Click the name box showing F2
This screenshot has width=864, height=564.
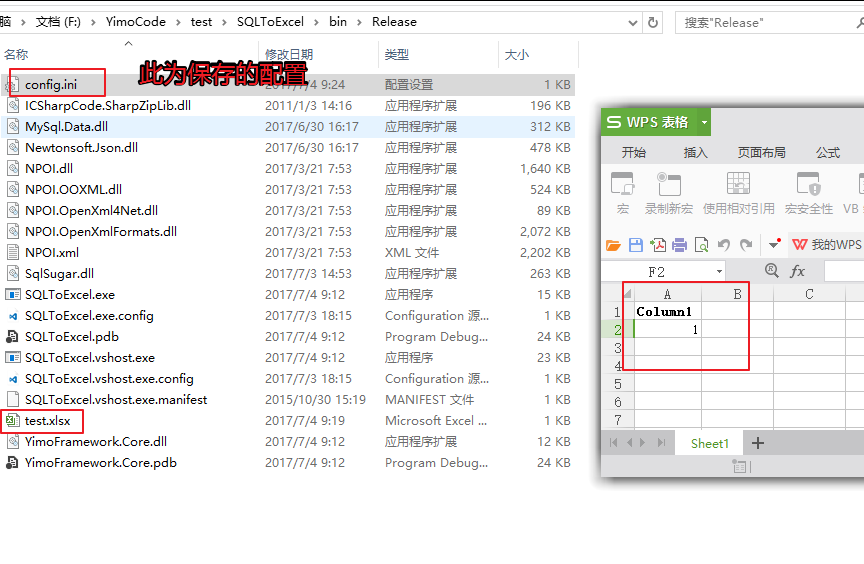coord(663,272)
